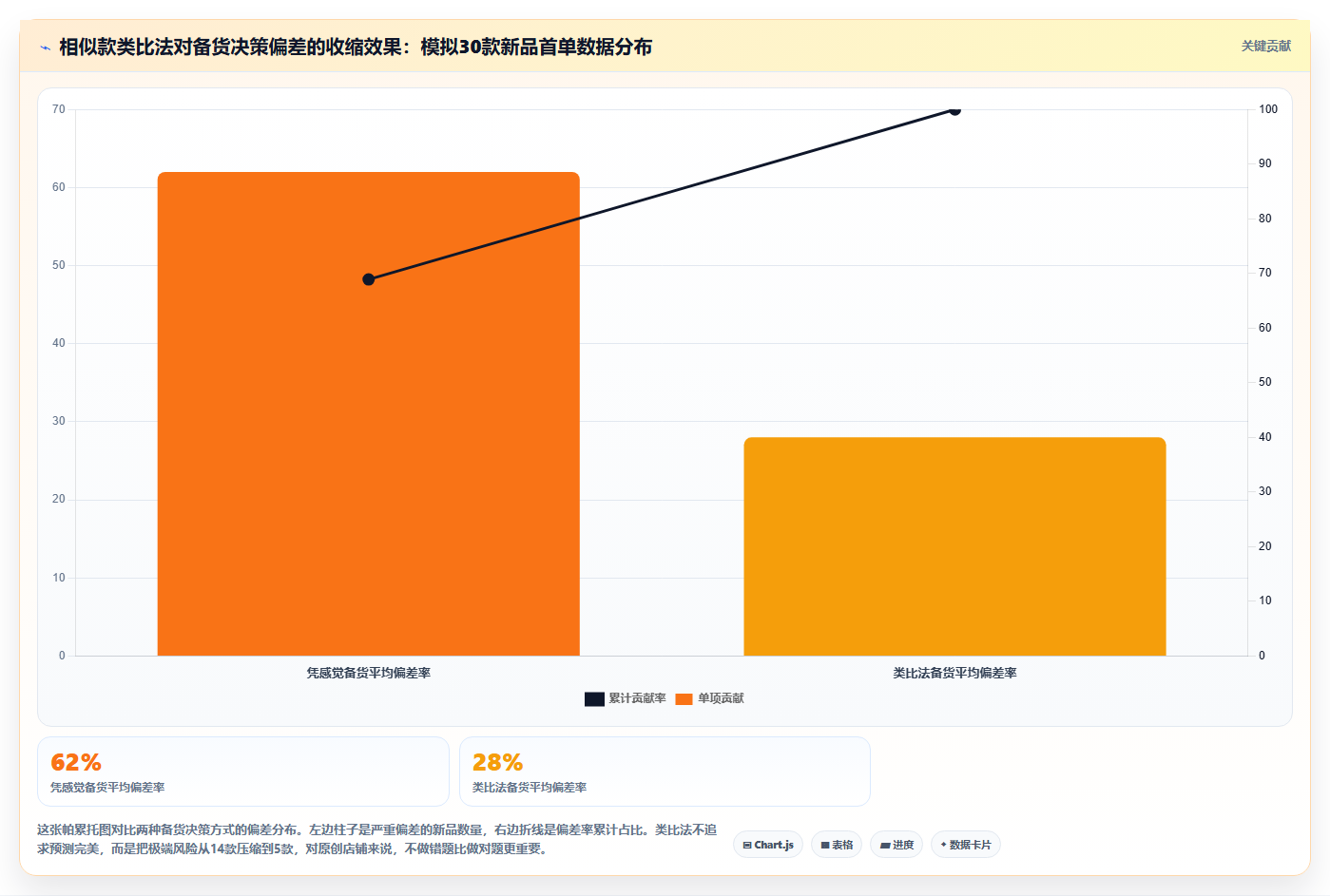
Task: Click the 28% stat value
Action: (x=497, y=762)
